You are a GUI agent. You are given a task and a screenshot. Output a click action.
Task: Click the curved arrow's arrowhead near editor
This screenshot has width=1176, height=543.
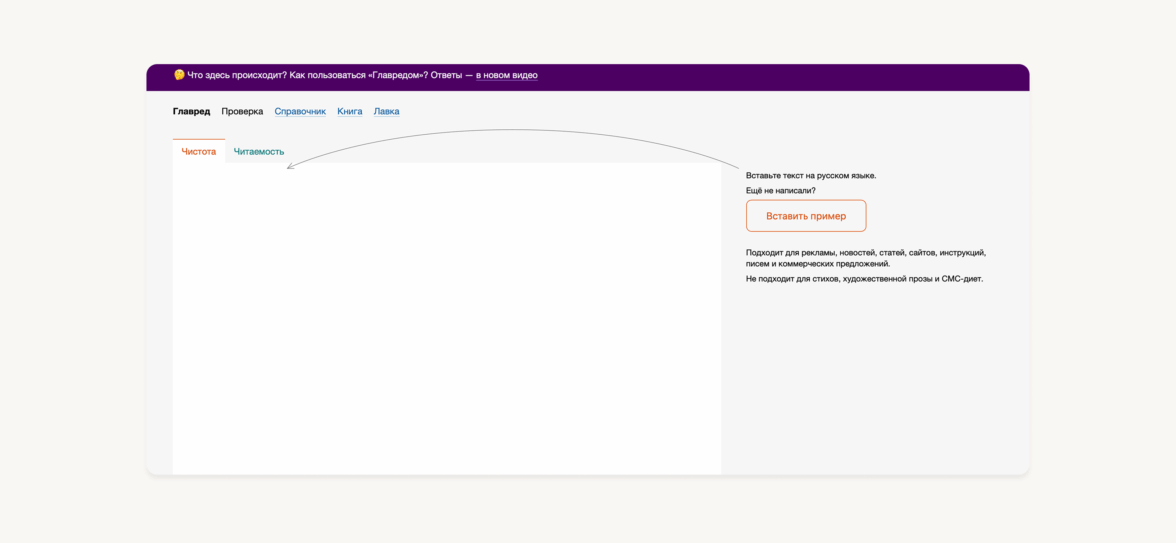[x=289, y=167]
